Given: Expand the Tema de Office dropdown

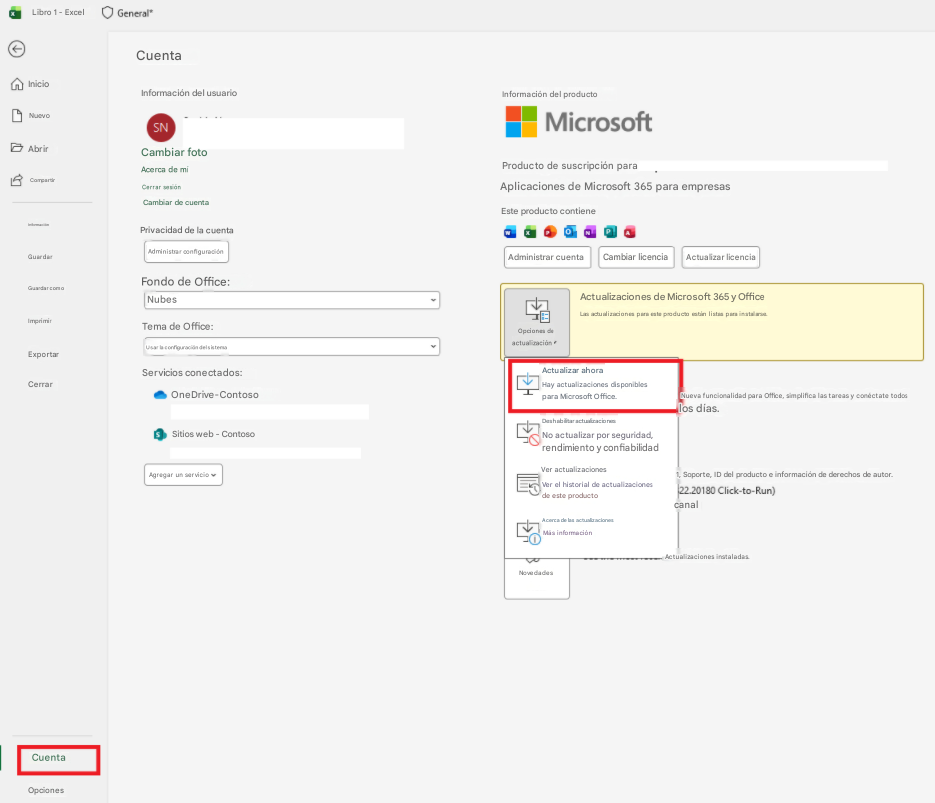Looking at the screenshot, I should 292,346.
